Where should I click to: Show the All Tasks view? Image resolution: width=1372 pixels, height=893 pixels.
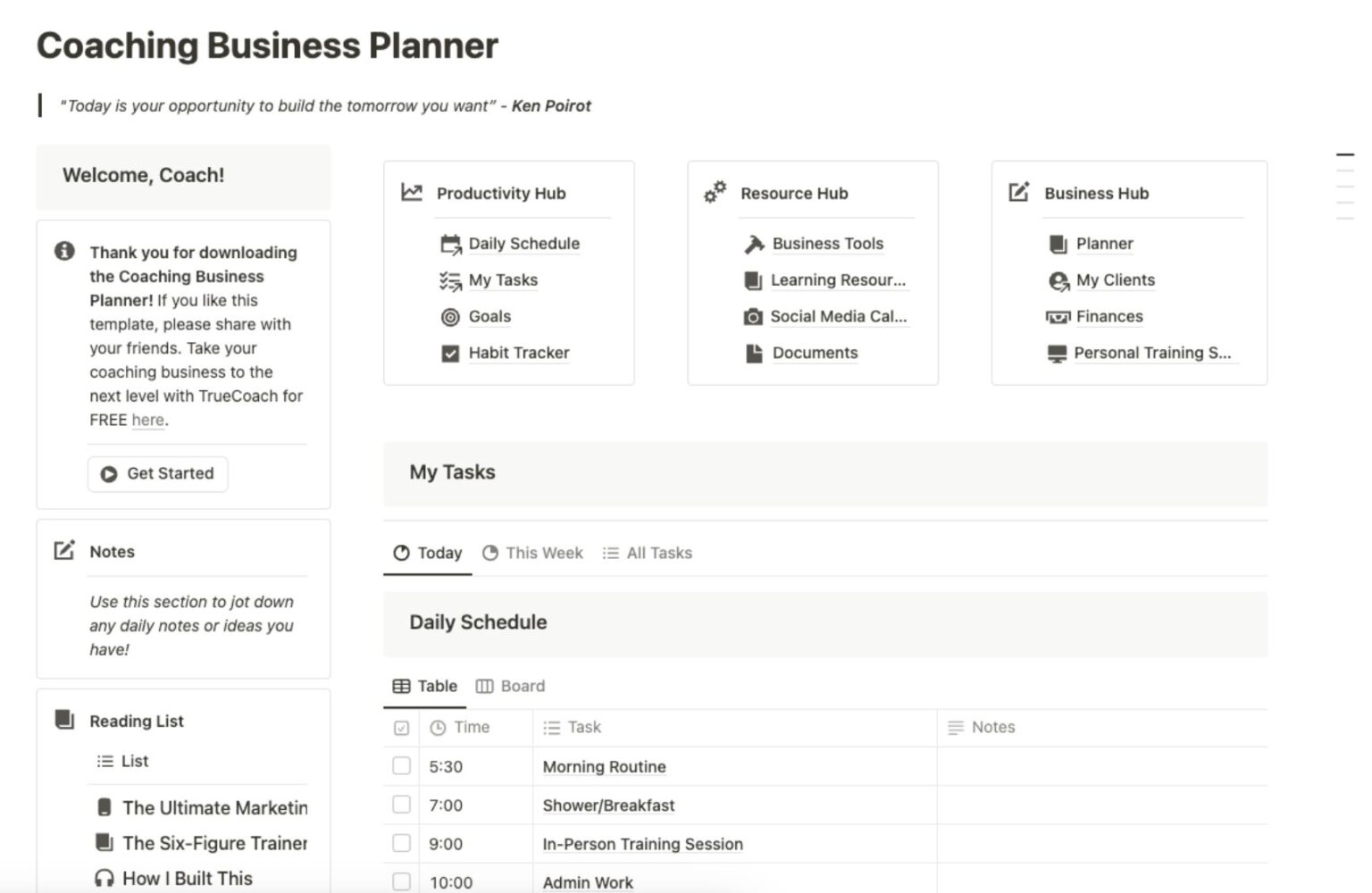click(x=648, y=553)
